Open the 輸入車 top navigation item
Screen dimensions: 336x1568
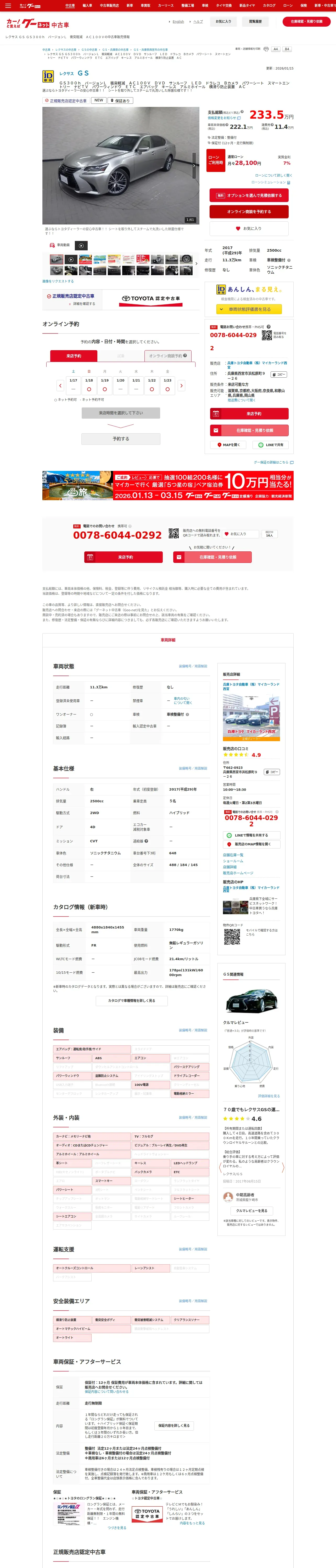point(87,5)
